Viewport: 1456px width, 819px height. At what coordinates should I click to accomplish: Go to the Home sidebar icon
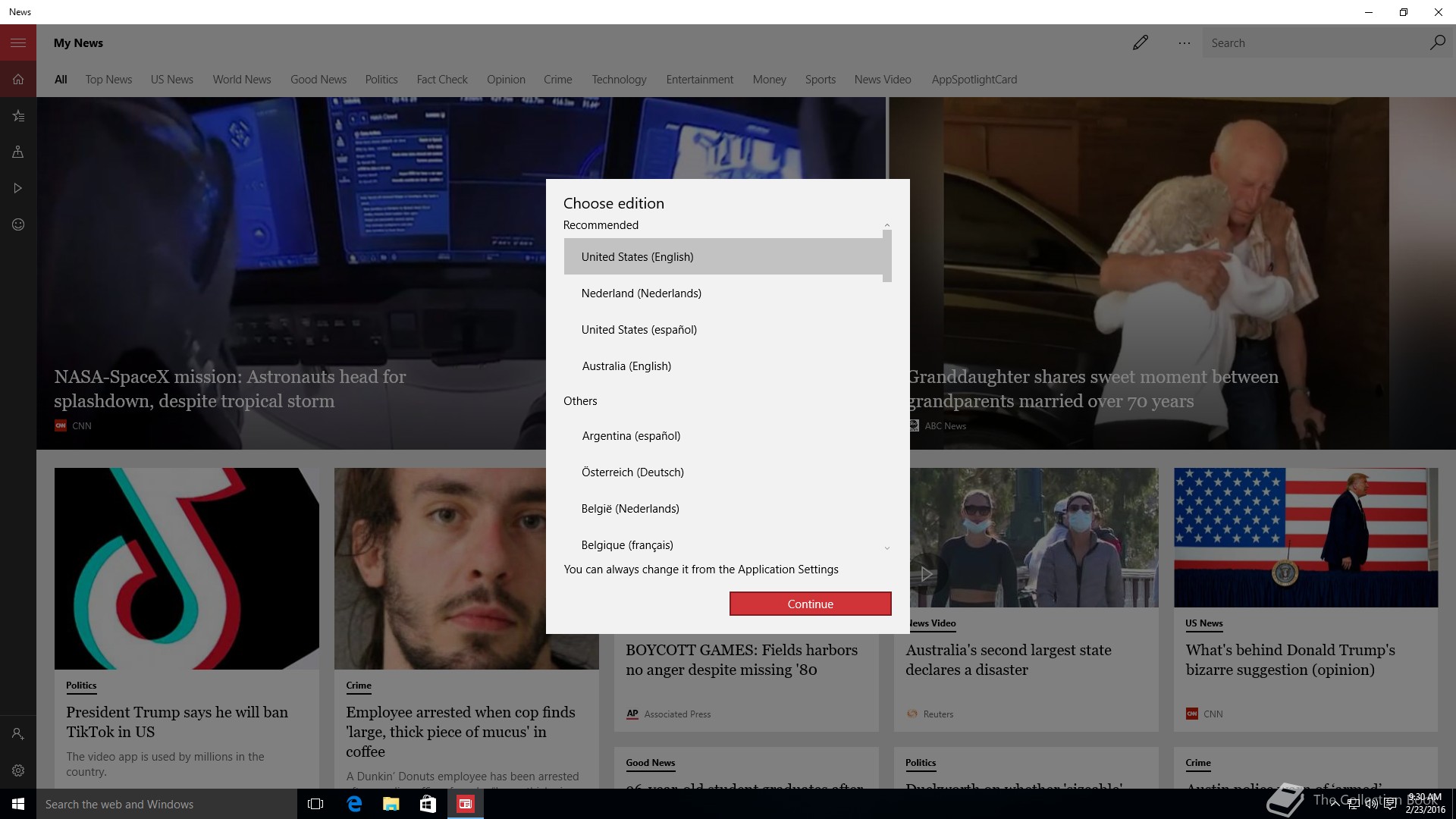click(x=18, y=79)
